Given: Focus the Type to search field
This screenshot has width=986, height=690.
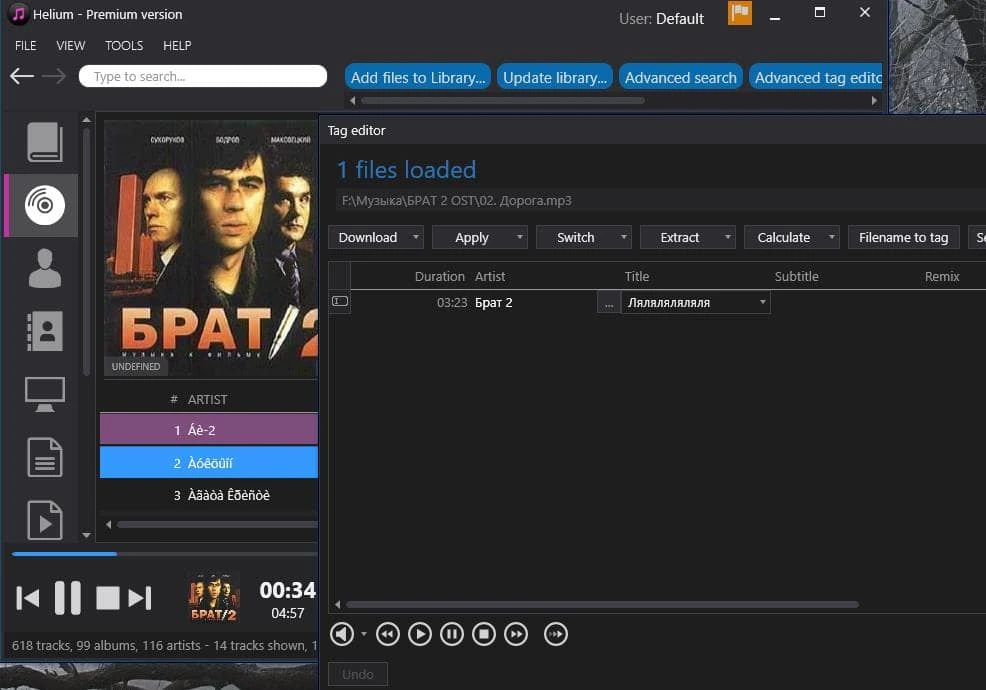Looking at the screenshot, I should [x=202, y=76].
